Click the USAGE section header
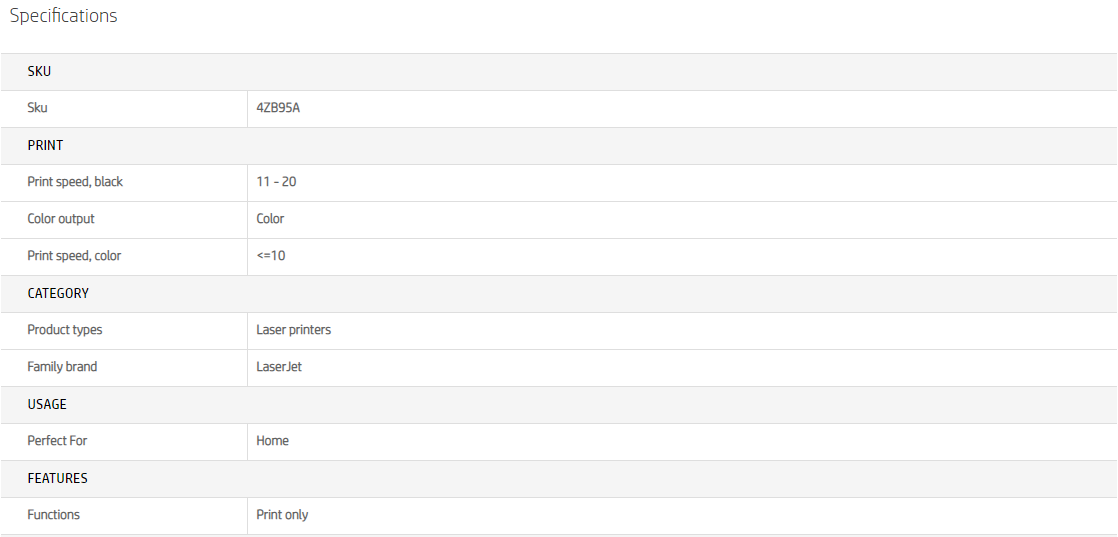Viewport: 1118px width, 537px height. [47, 405]
